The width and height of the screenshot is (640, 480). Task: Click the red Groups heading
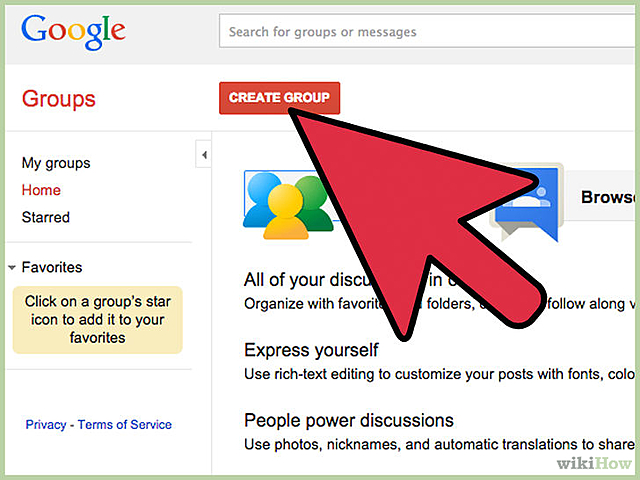(58, 99)
